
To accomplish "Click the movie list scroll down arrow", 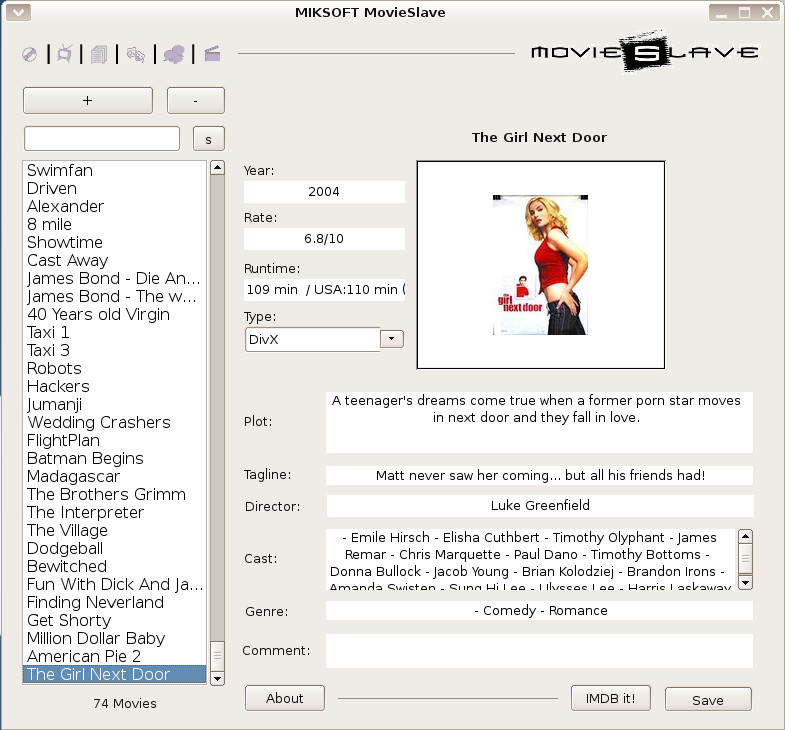I will point(217,678).
